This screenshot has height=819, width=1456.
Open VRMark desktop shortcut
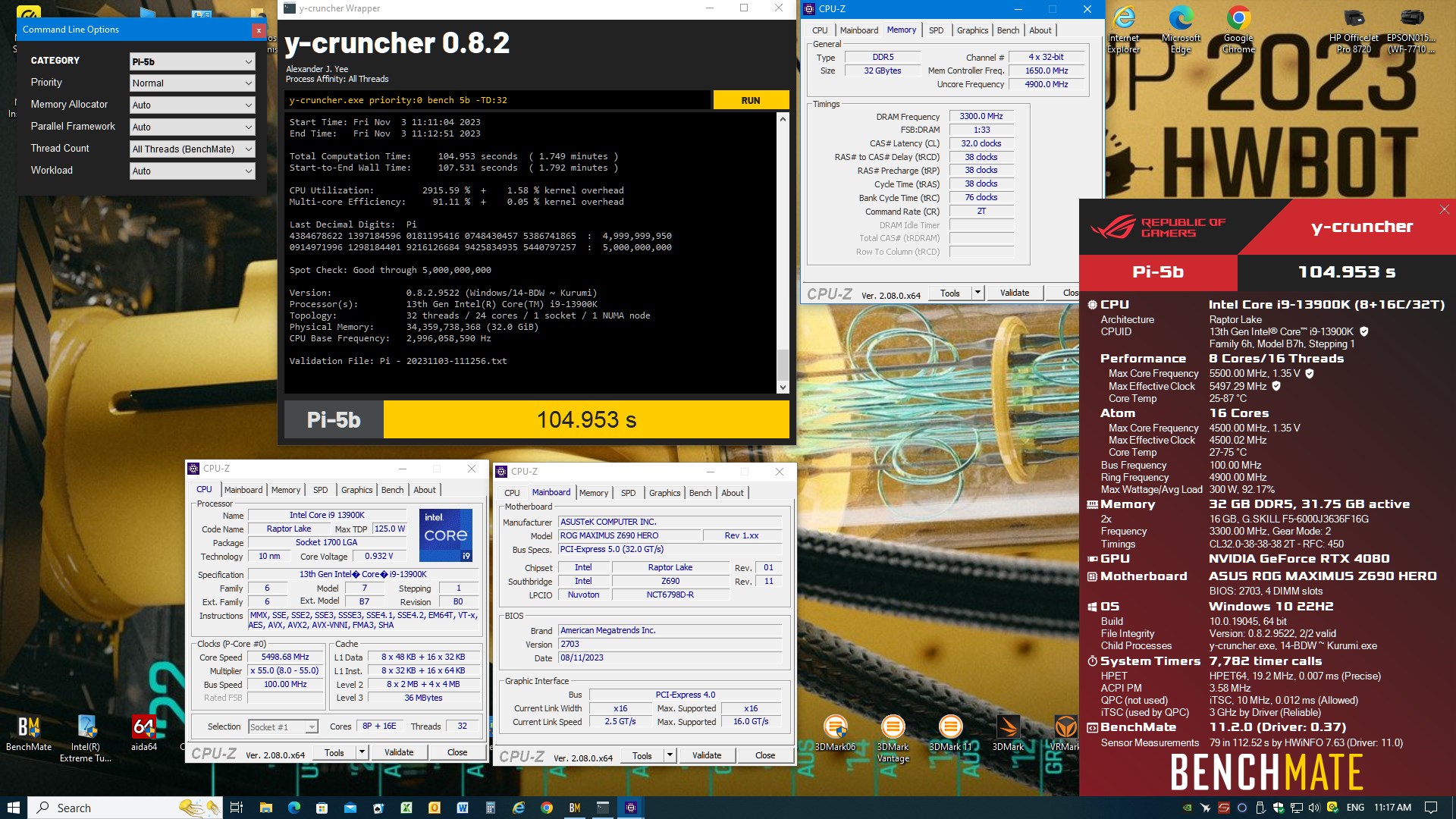tap(1065, 733)
